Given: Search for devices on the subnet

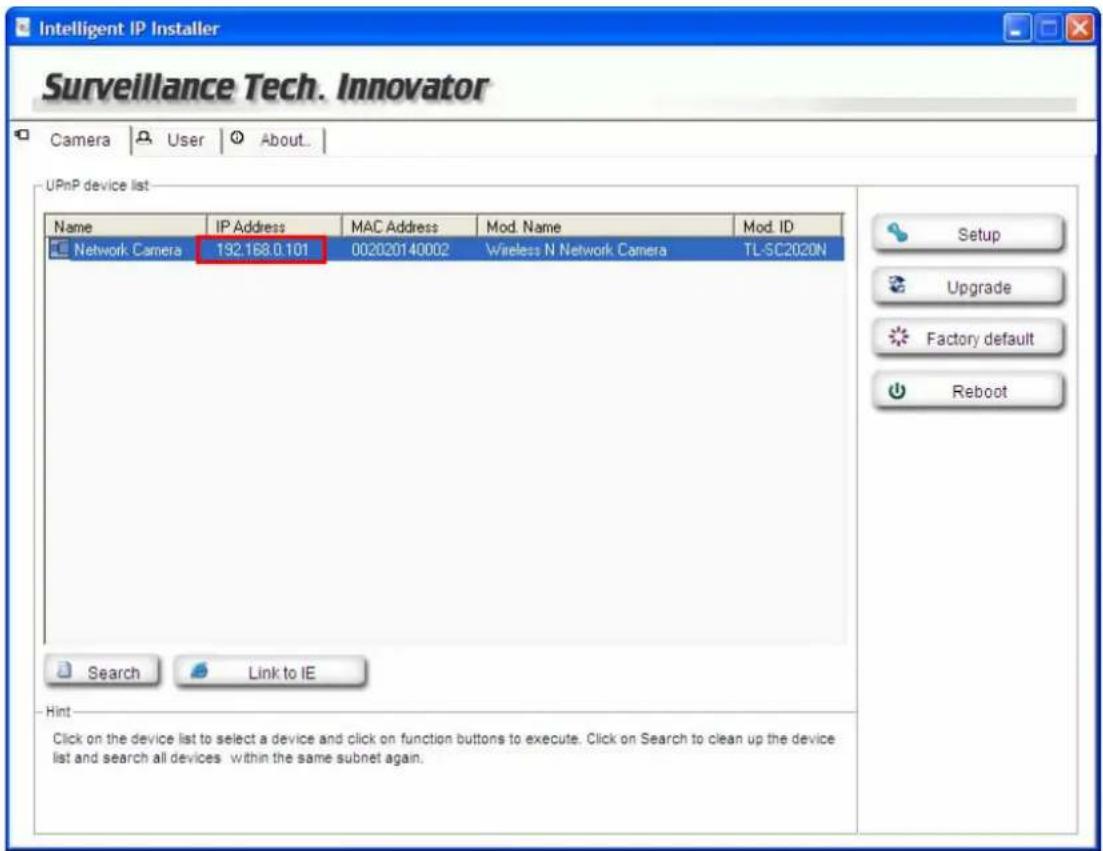Looking at the screenshot, I should (x=103, y=672).
